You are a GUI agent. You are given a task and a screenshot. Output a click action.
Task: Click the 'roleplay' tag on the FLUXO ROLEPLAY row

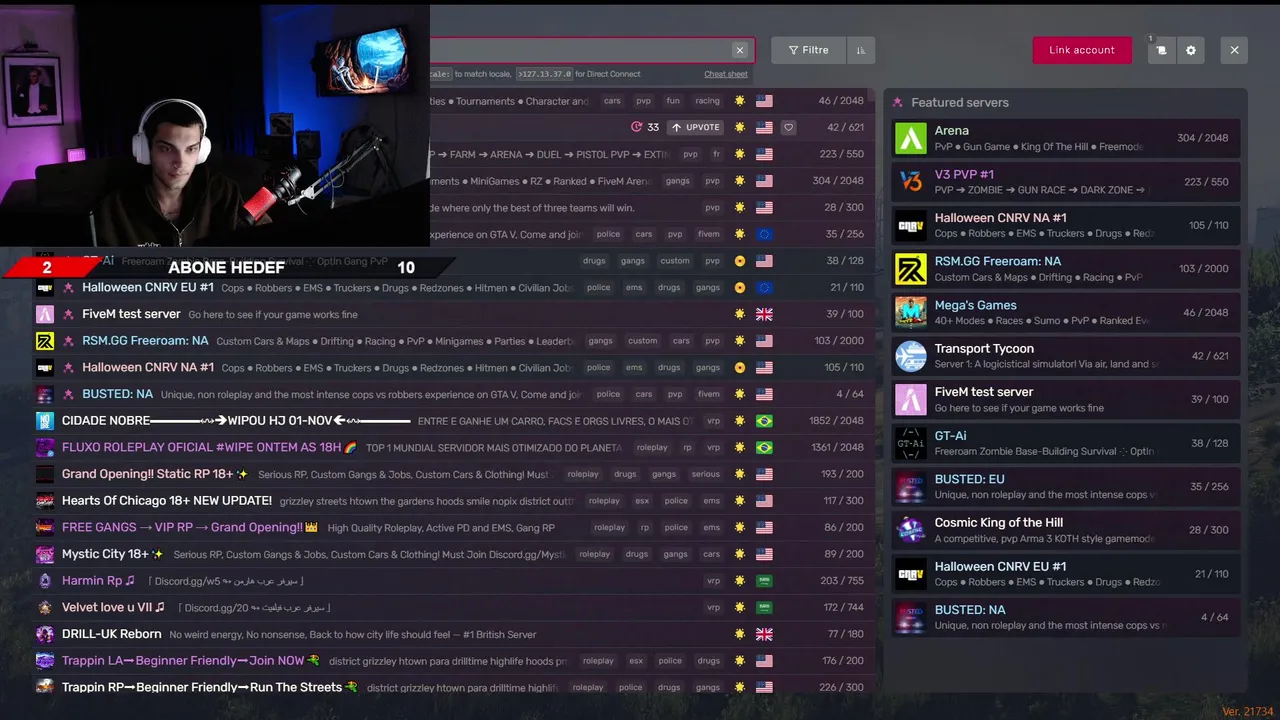pos(652,447)
